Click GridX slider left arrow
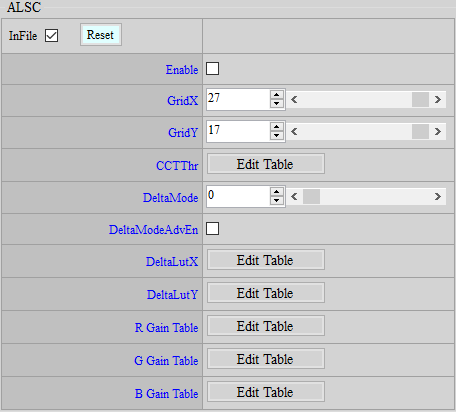Viewport: 456px width, 412px height. point(294,99)
